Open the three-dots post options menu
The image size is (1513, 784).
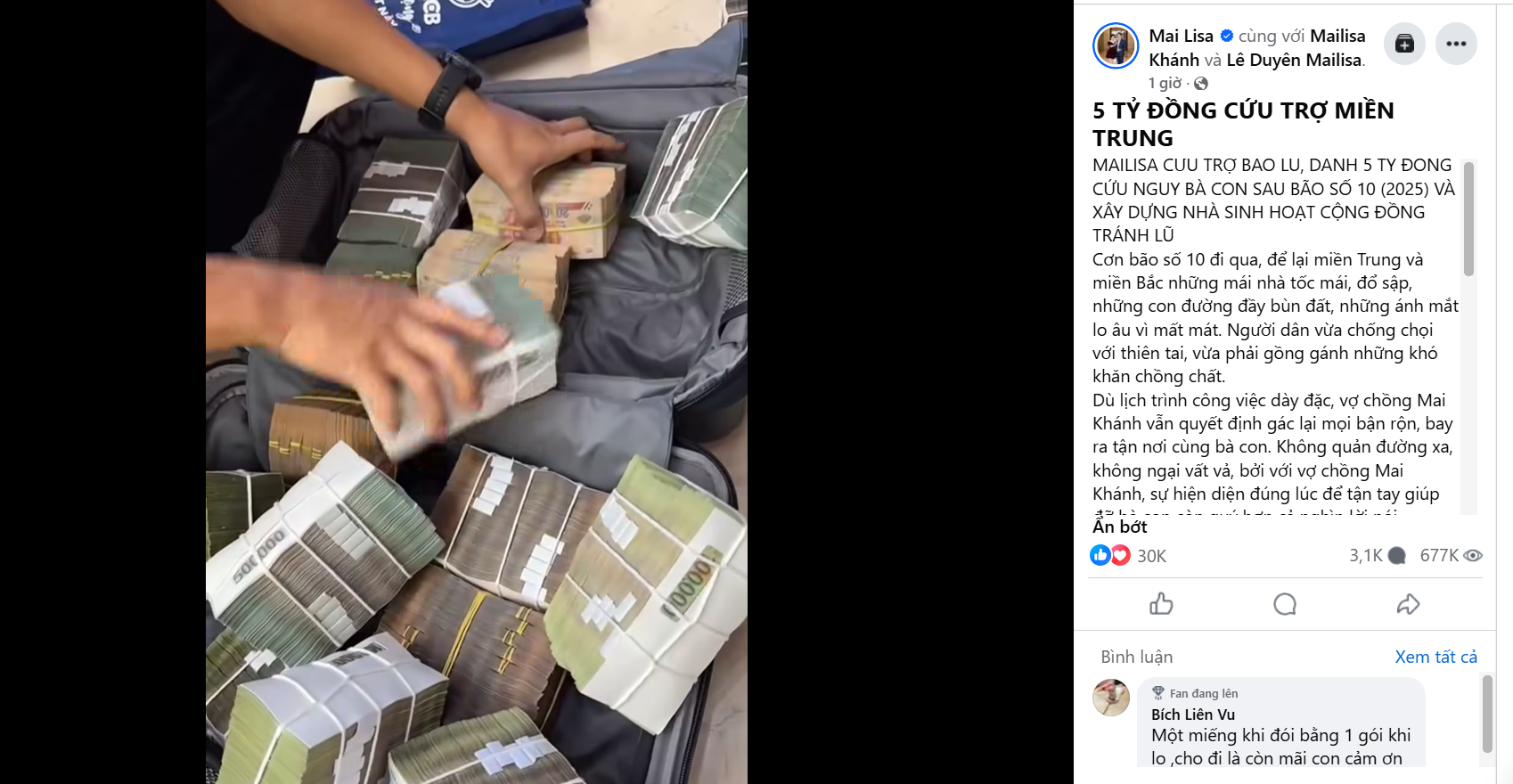click(x=1456, y=44)
